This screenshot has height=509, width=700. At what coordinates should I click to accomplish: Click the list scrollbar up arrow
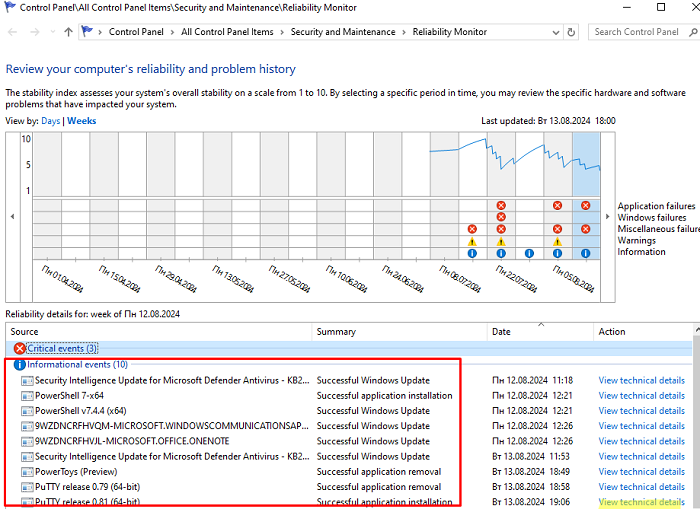(697, 330)
